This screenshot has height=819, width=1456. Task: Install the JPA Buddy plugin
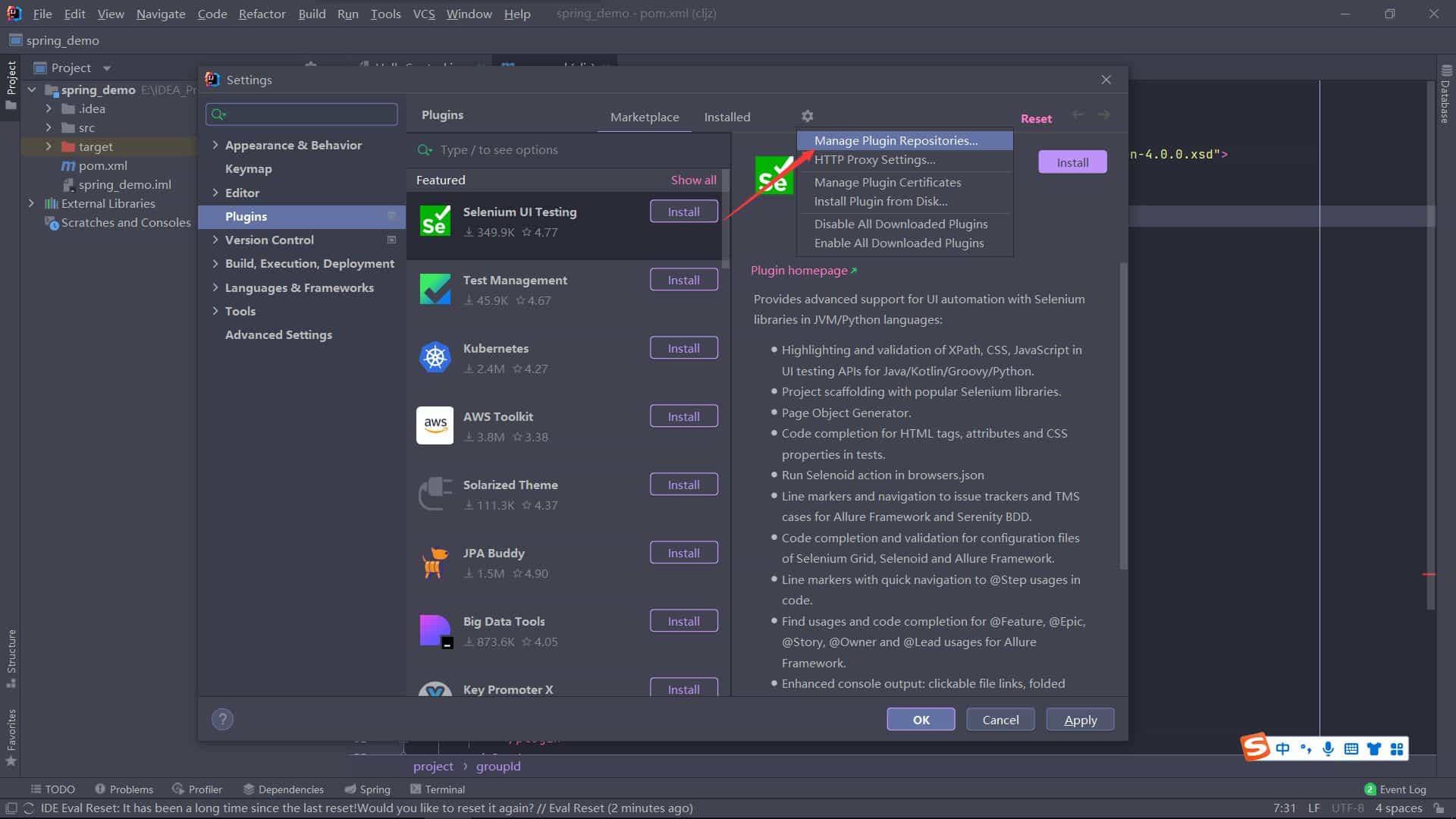683,553
